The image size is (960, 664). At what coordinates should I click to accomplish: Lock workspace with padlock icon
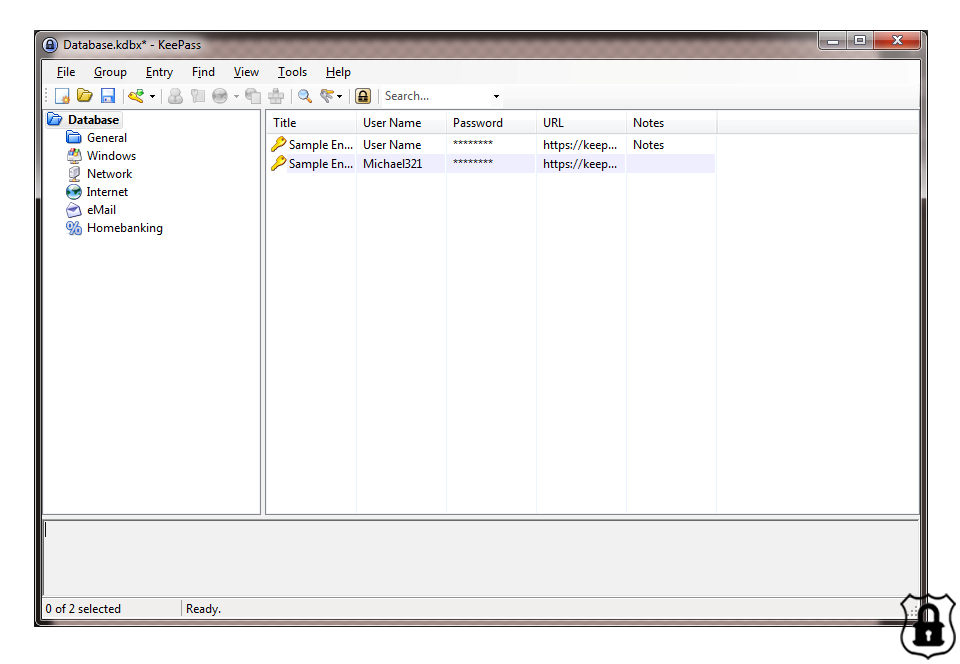[363, 96]
